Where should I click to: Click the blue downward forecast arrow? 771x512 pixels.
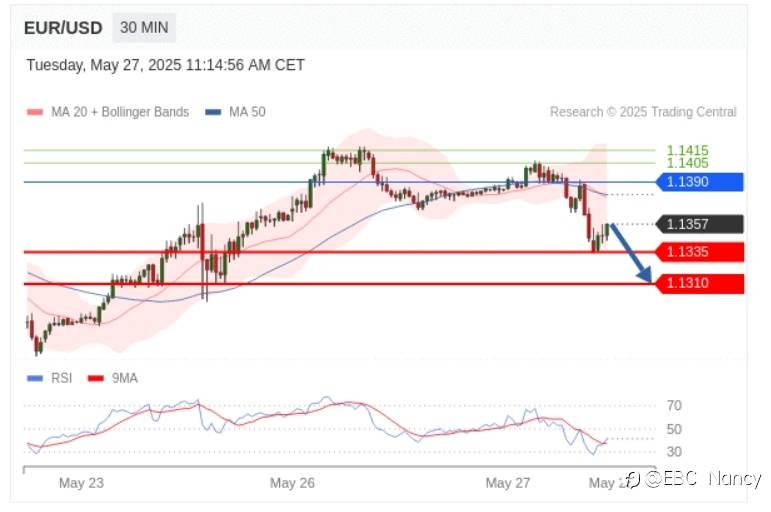pyautogui.click(x=631, y=252)
